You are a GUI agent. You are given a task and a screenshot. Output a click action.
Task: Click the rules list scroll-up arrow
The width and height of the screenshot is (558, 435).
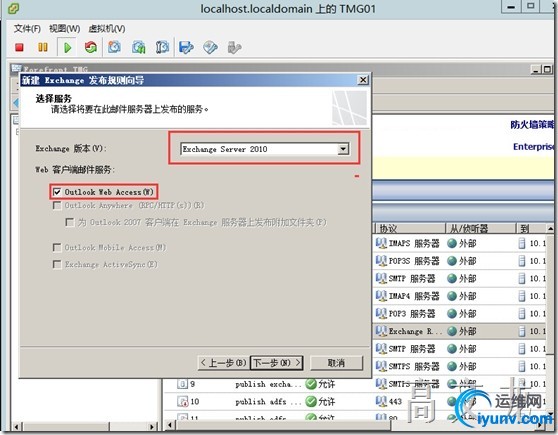tap(550, 228)
